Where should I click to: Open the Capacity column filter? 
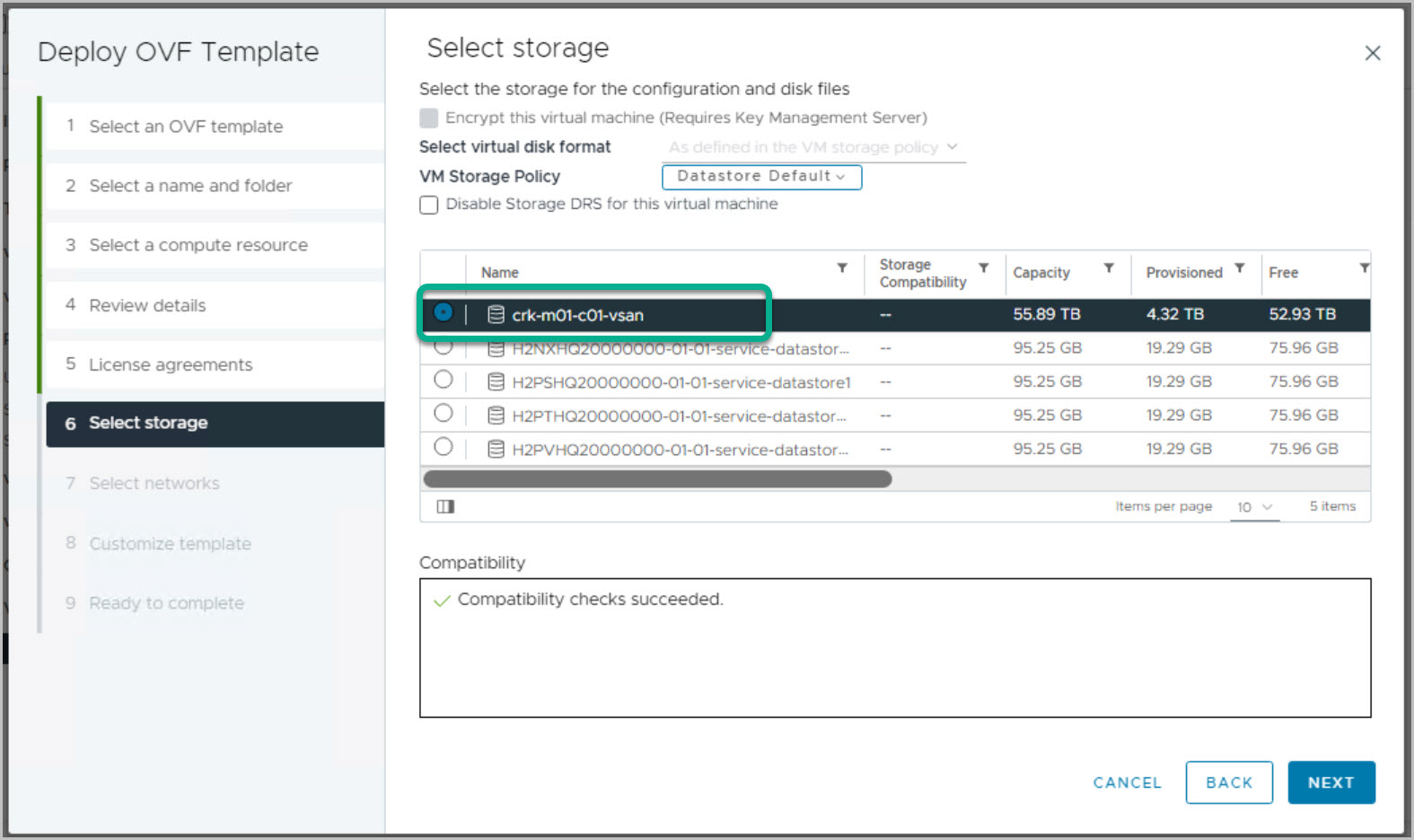click(1109, 268)
